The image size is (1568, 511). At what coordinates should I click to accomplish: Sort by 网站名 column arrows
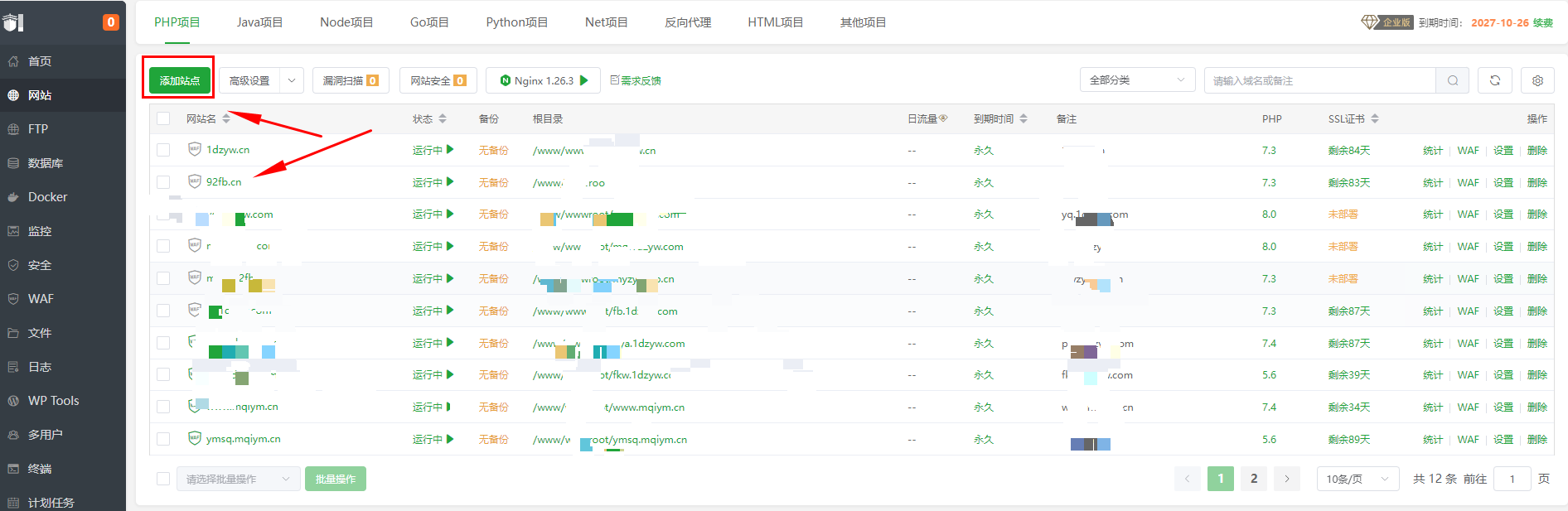click(226, 119)
